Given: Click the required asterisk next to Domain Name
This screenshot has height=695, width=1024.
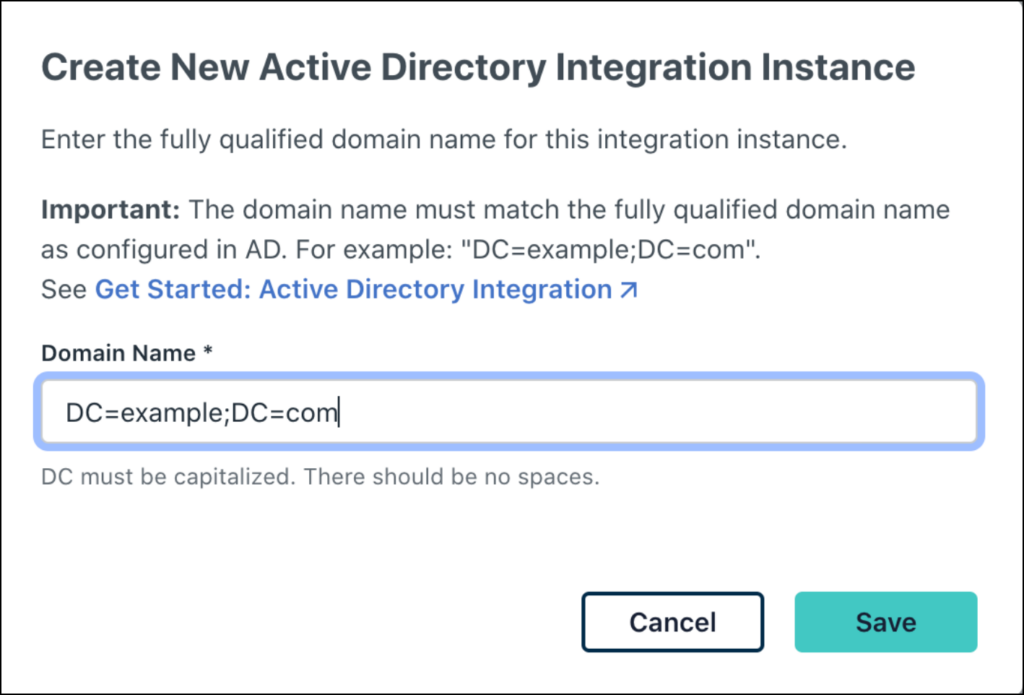Looking at the screenshot, I should [206, 352].
